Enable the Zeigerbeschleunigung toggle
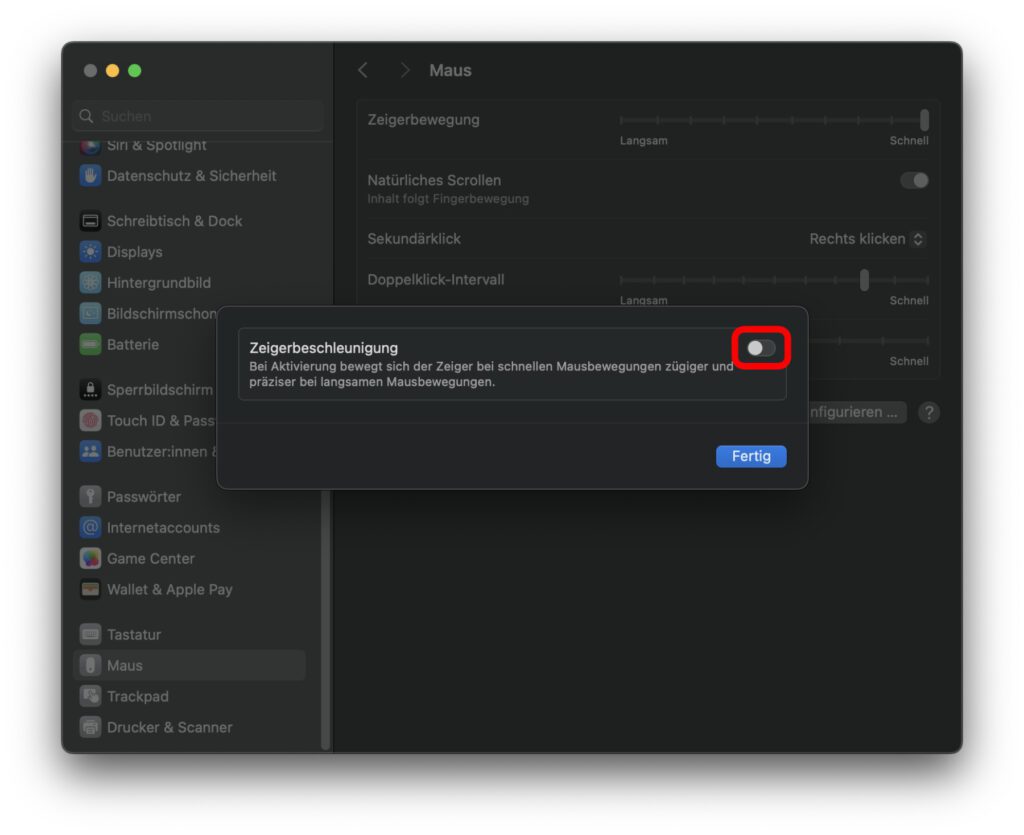 pos(760,347)
